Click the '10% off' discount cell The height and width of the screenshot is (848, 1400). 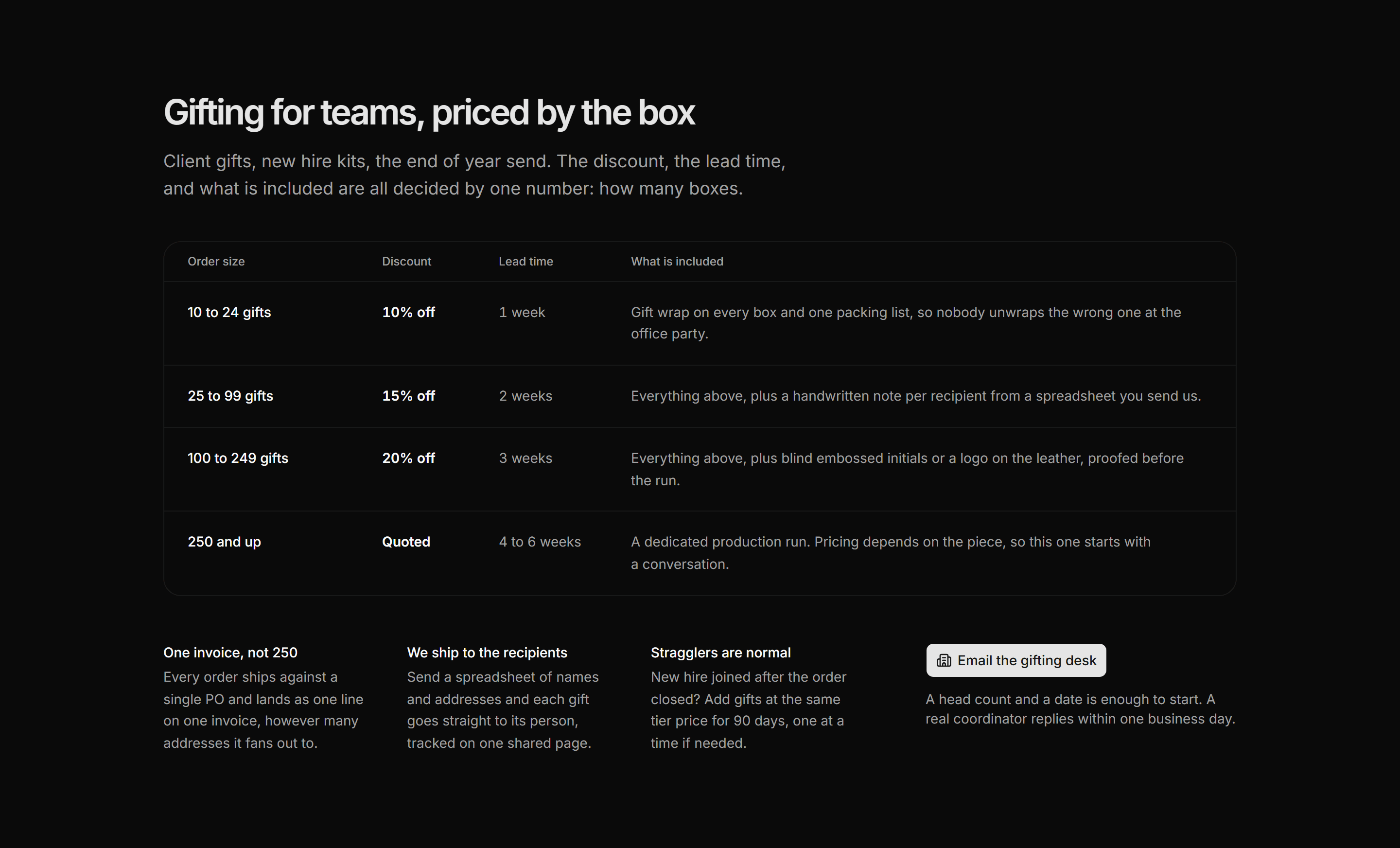point(408,312)
